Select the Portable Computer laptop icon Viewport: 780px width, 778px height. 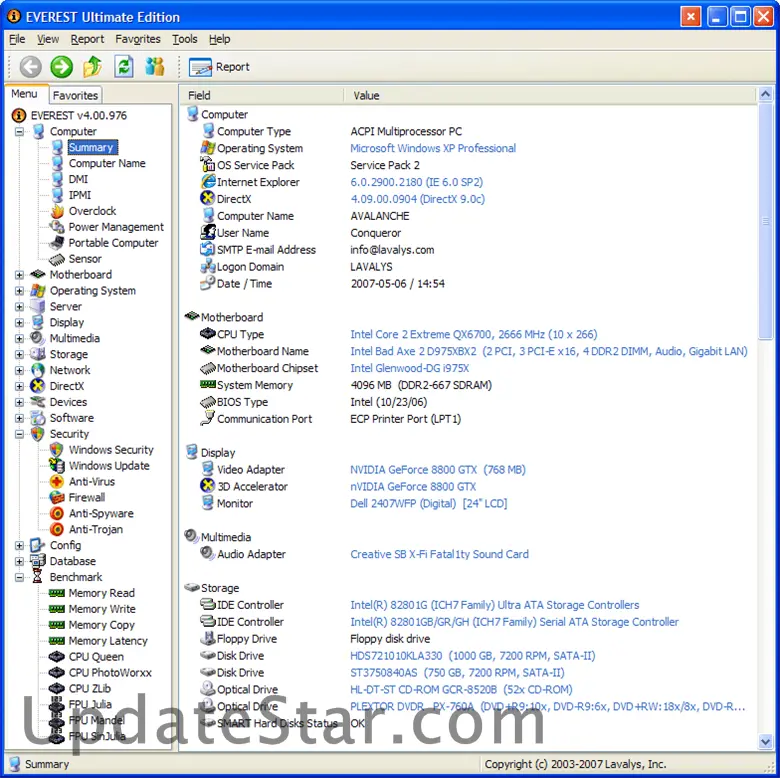tap(57, 243)
